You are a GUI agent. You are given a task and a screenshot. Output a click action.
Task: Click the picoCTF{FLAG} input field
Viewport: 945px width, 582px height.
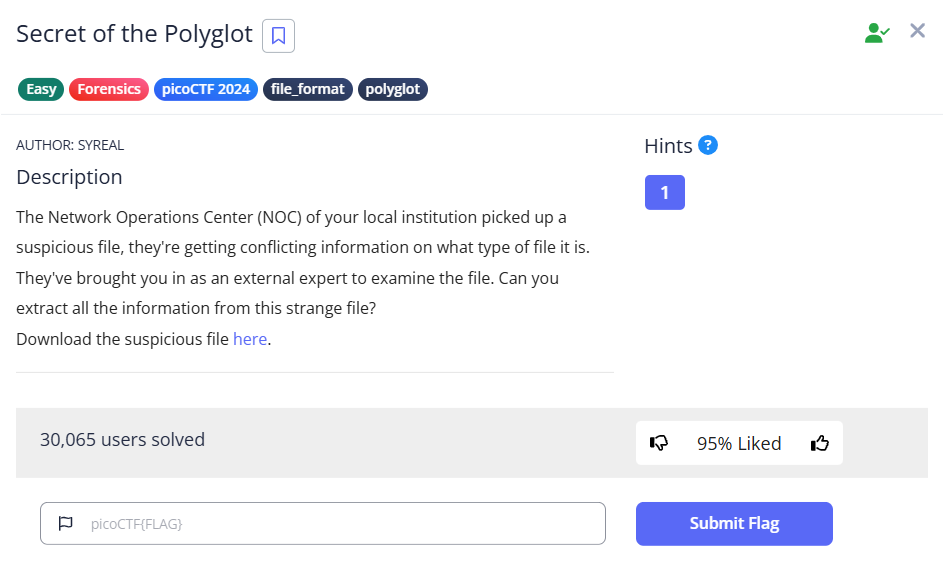[x=340, y=523]
